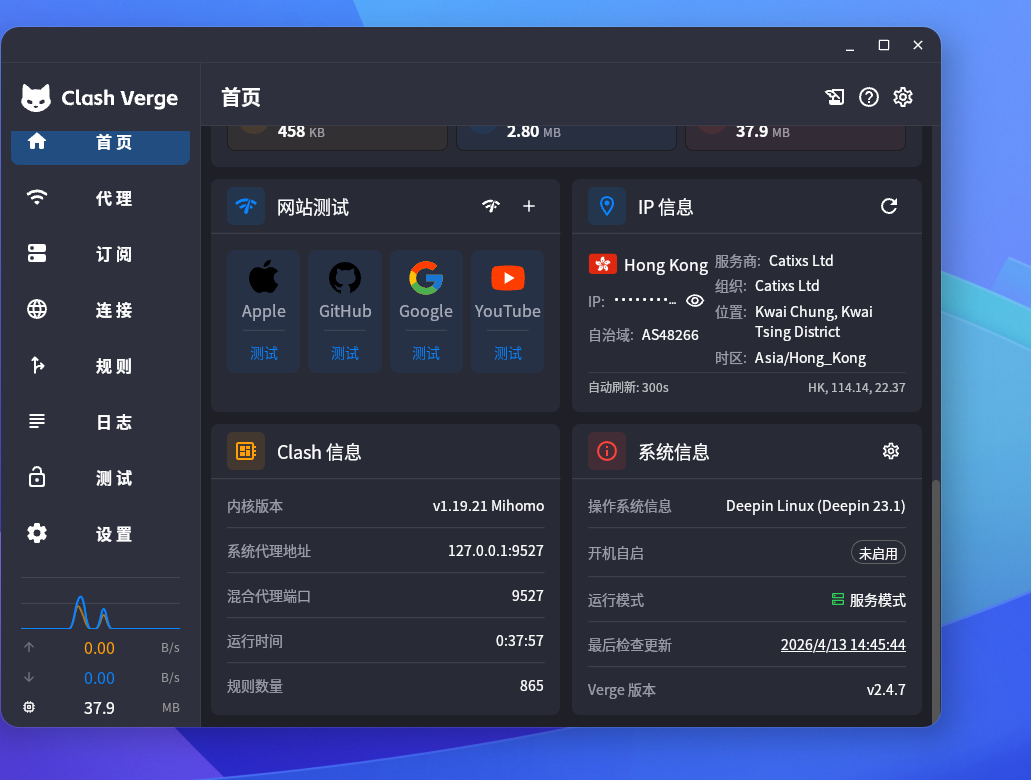Click the v1.19.21 Mihomo core version
This screenshot has width=1031, height=780.
488,506
